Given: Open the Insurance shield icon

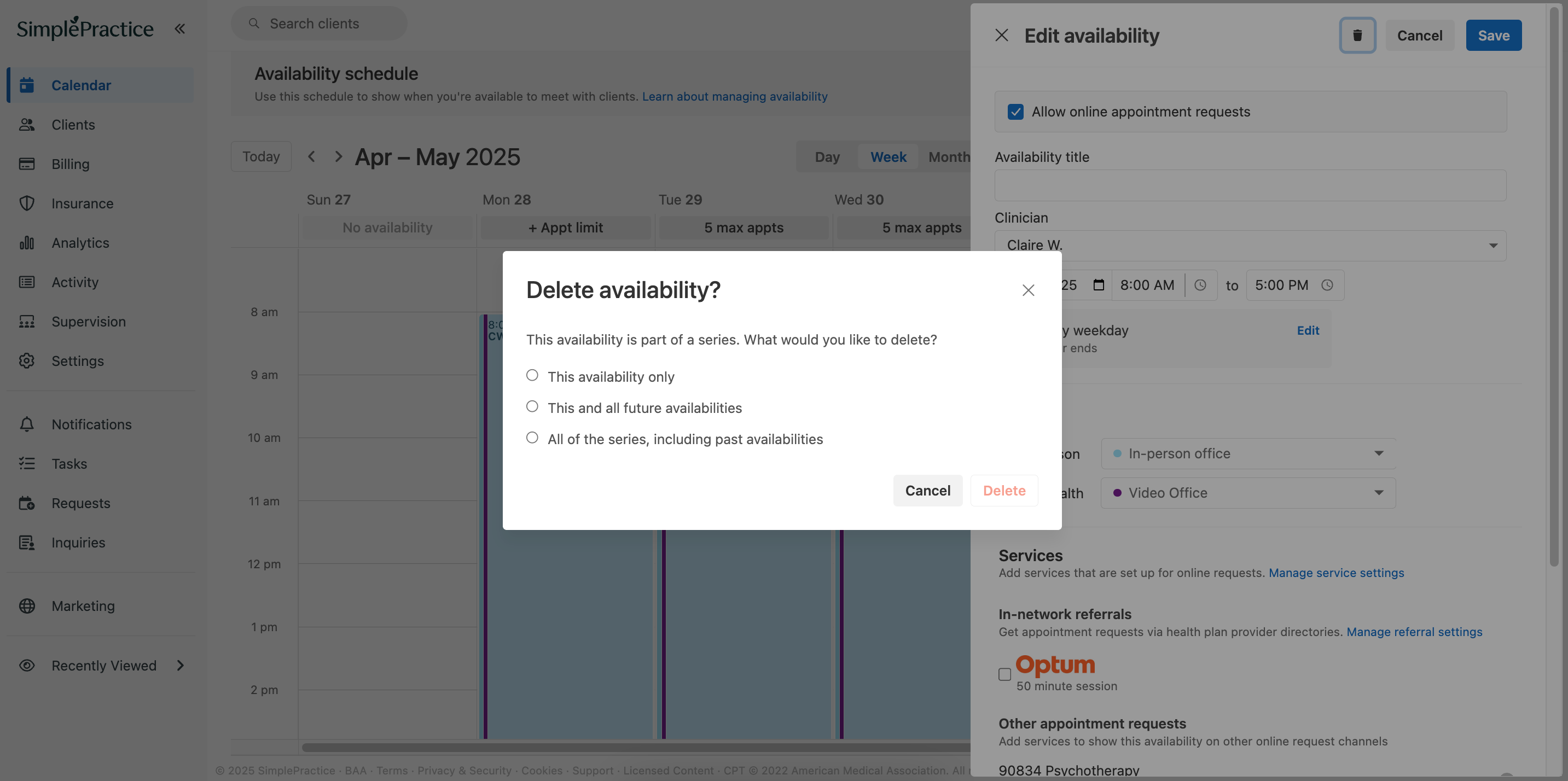Looking at the screenshot, I should coord(27,203).
